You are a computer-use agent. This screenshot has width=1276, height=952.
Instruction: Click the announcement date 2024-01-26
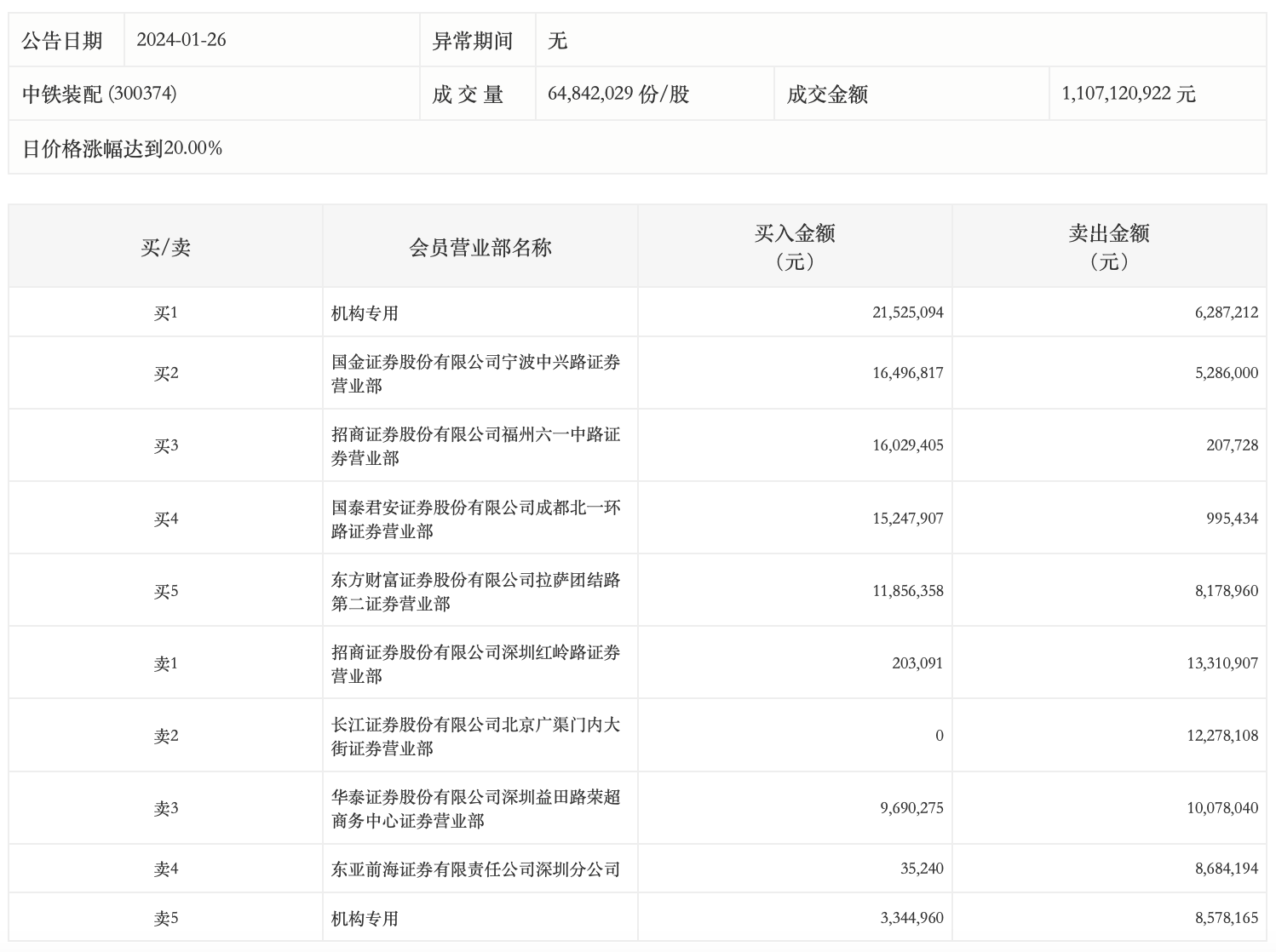point(181,40)
